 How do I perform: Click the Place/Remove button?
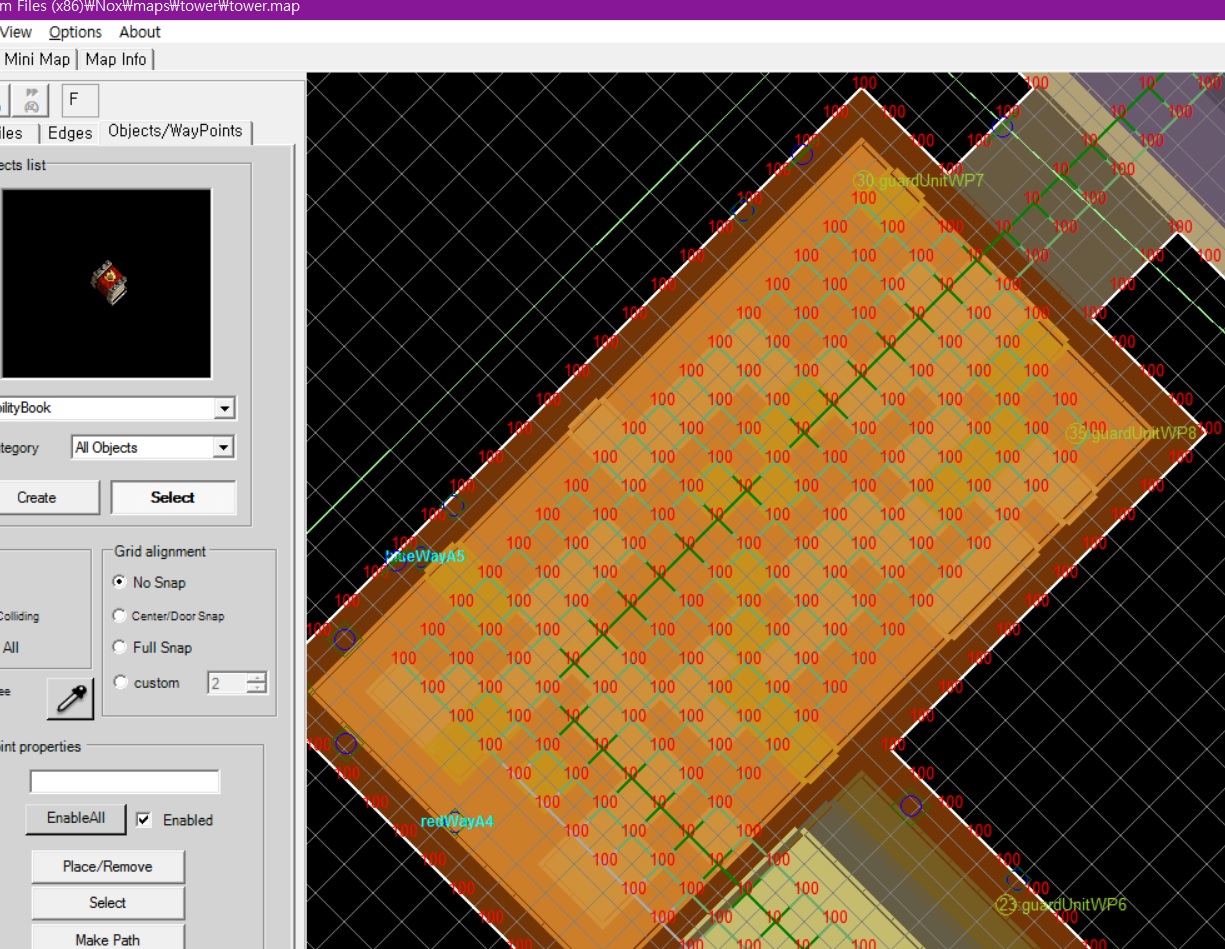(x=108, y=867)
